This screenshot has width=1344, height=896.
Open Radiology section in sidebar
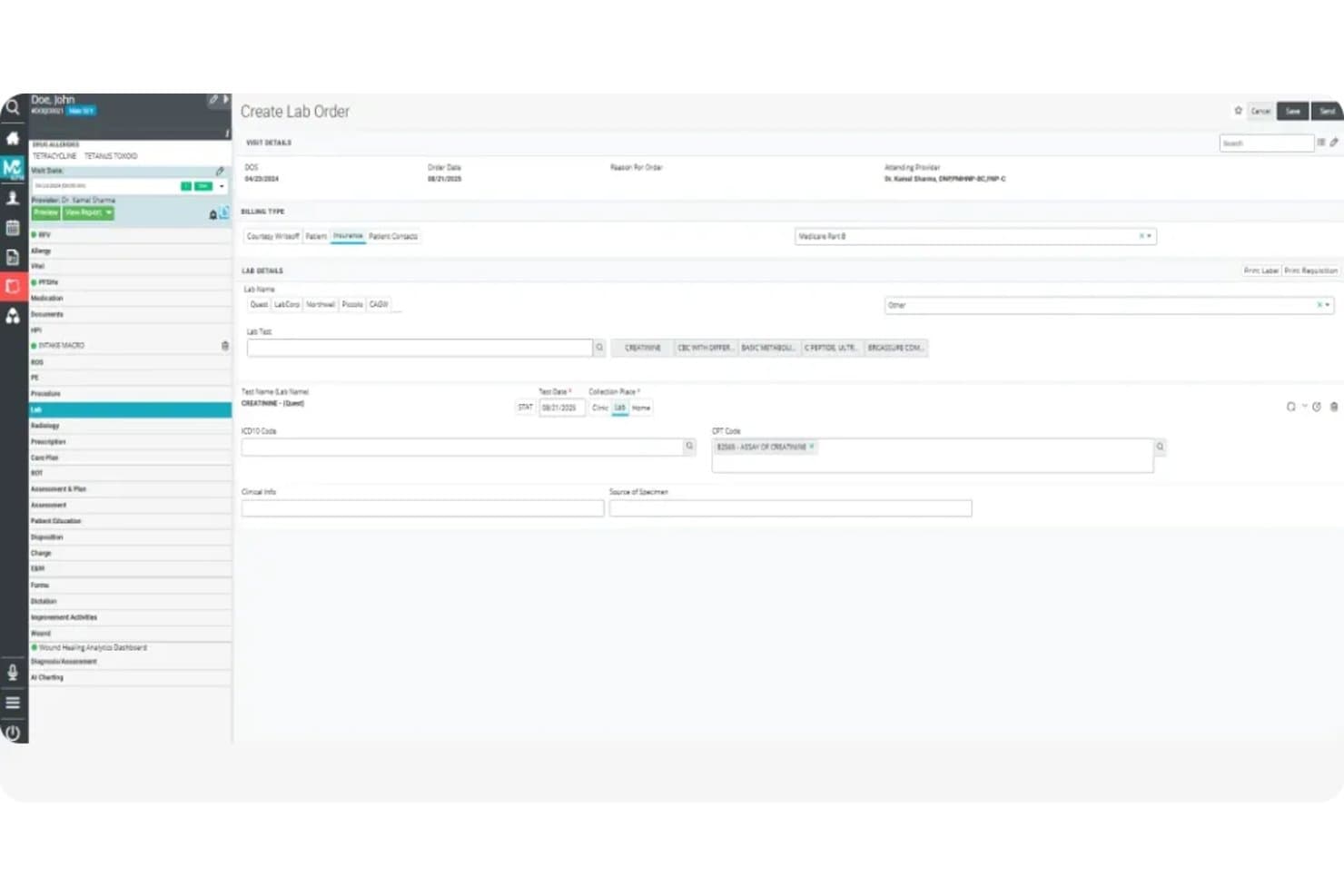pyautogui.click(x=130, y=426)
